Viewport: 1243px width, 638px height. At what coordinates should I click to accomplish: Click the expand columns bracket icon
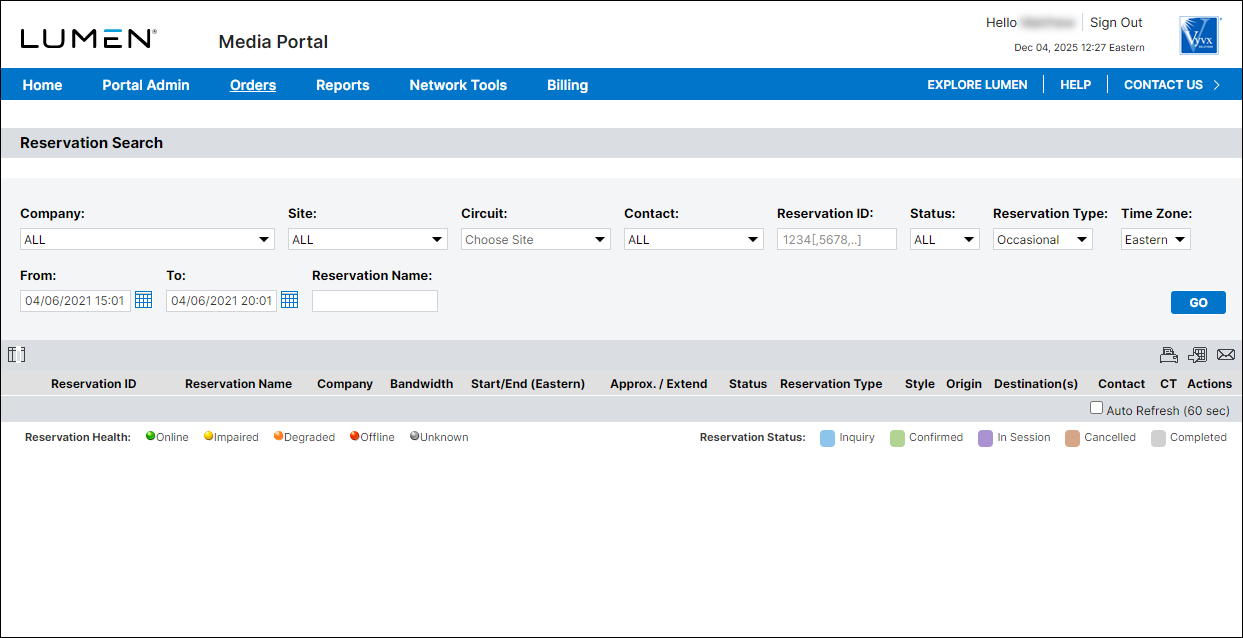tap(16, 355)
